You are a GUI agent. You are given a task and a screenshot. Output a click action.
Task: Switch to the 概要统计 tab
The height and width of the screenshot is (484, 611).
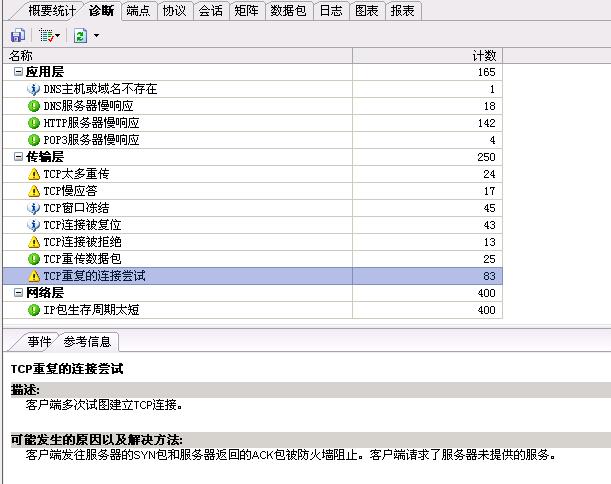[52, 11]
